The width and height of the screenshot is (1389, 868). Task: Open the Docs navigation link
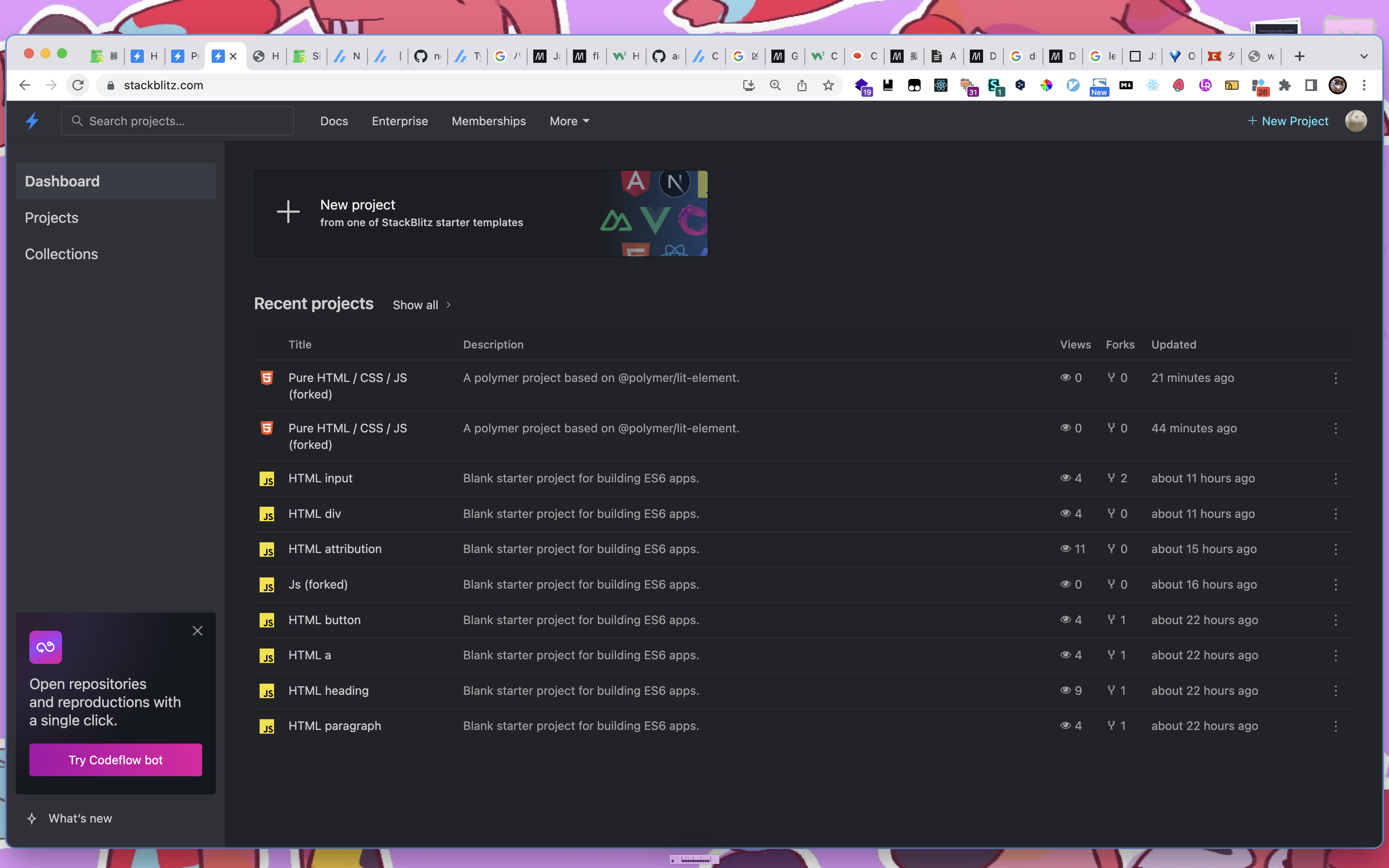pyautogui.click(x=334, y=121)
